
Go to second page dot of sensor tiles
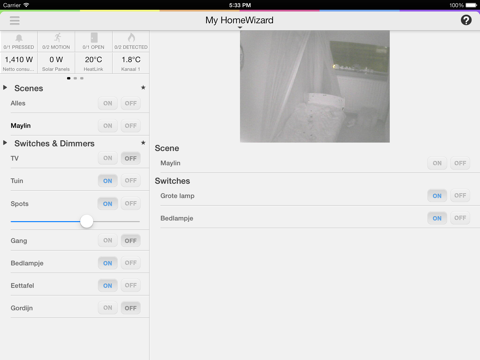tap(75, 78)
